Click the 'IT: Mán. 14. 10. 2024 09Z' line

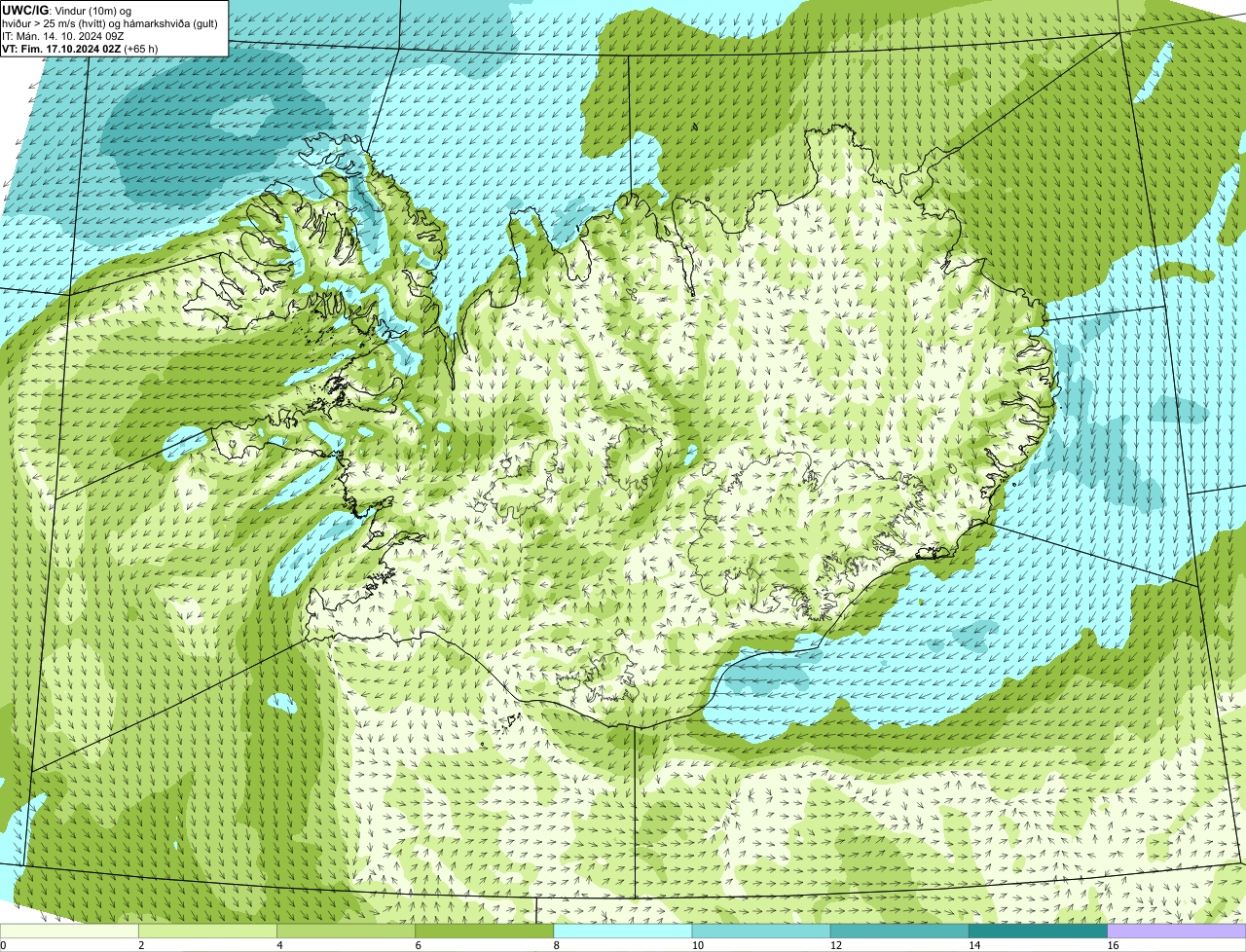pyautogui.click(x=62, y=35)
